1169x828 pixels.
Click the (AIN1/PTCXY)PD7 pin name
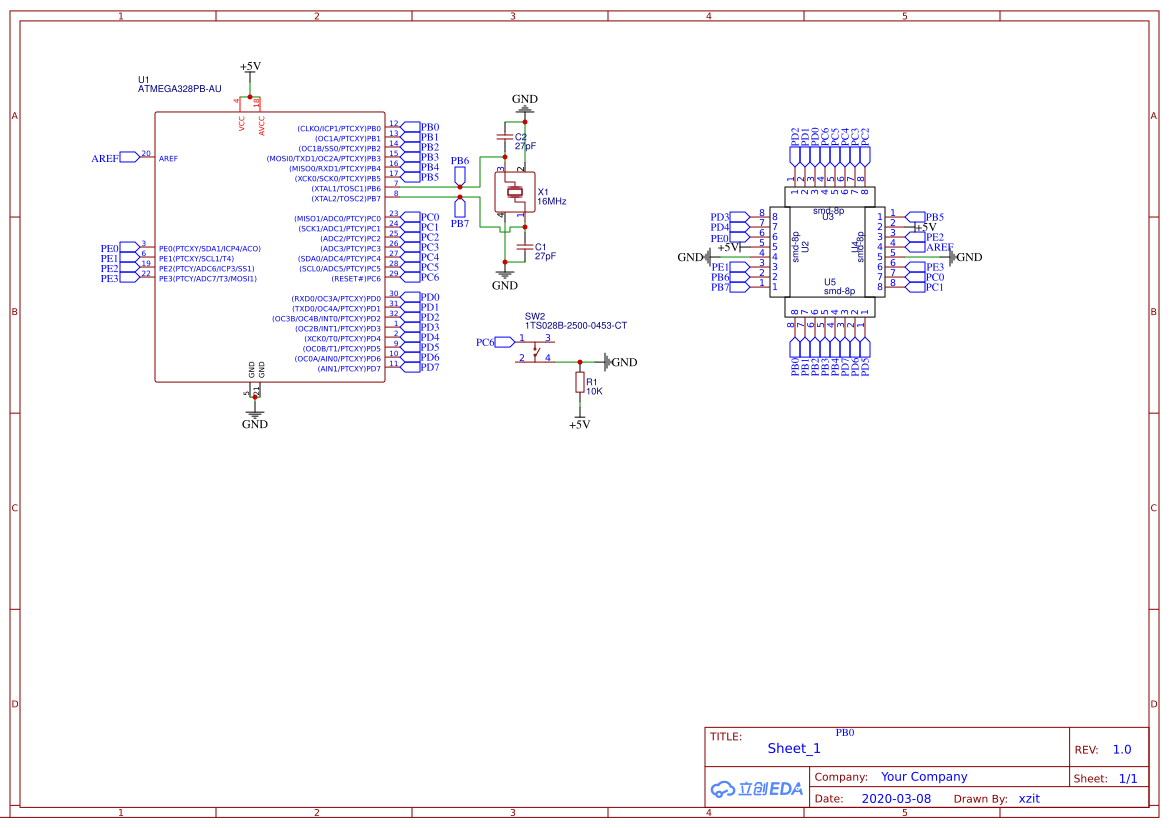pos(349,369)
